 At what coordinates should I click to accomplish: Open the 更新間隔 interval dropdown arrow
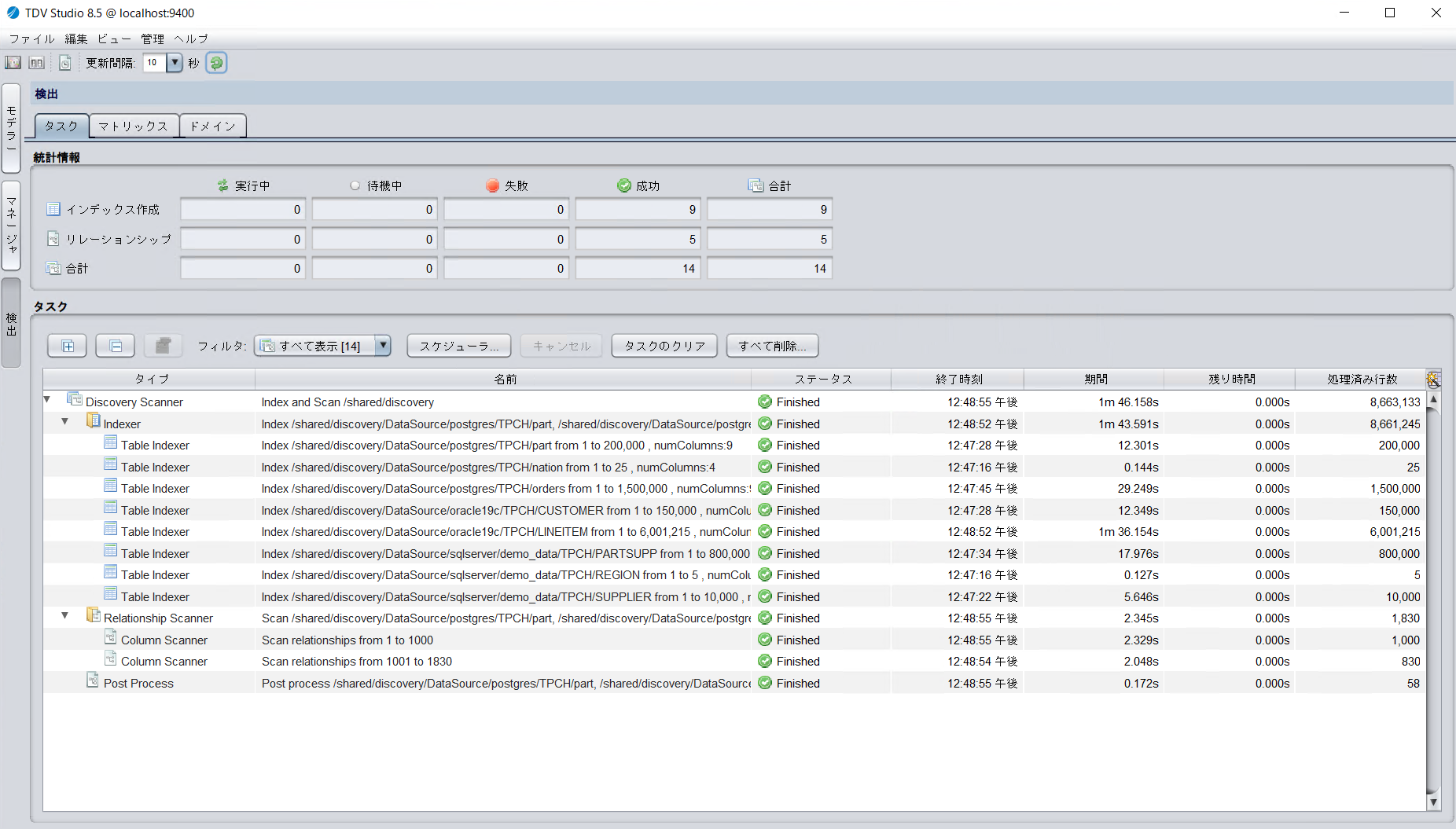175,63
